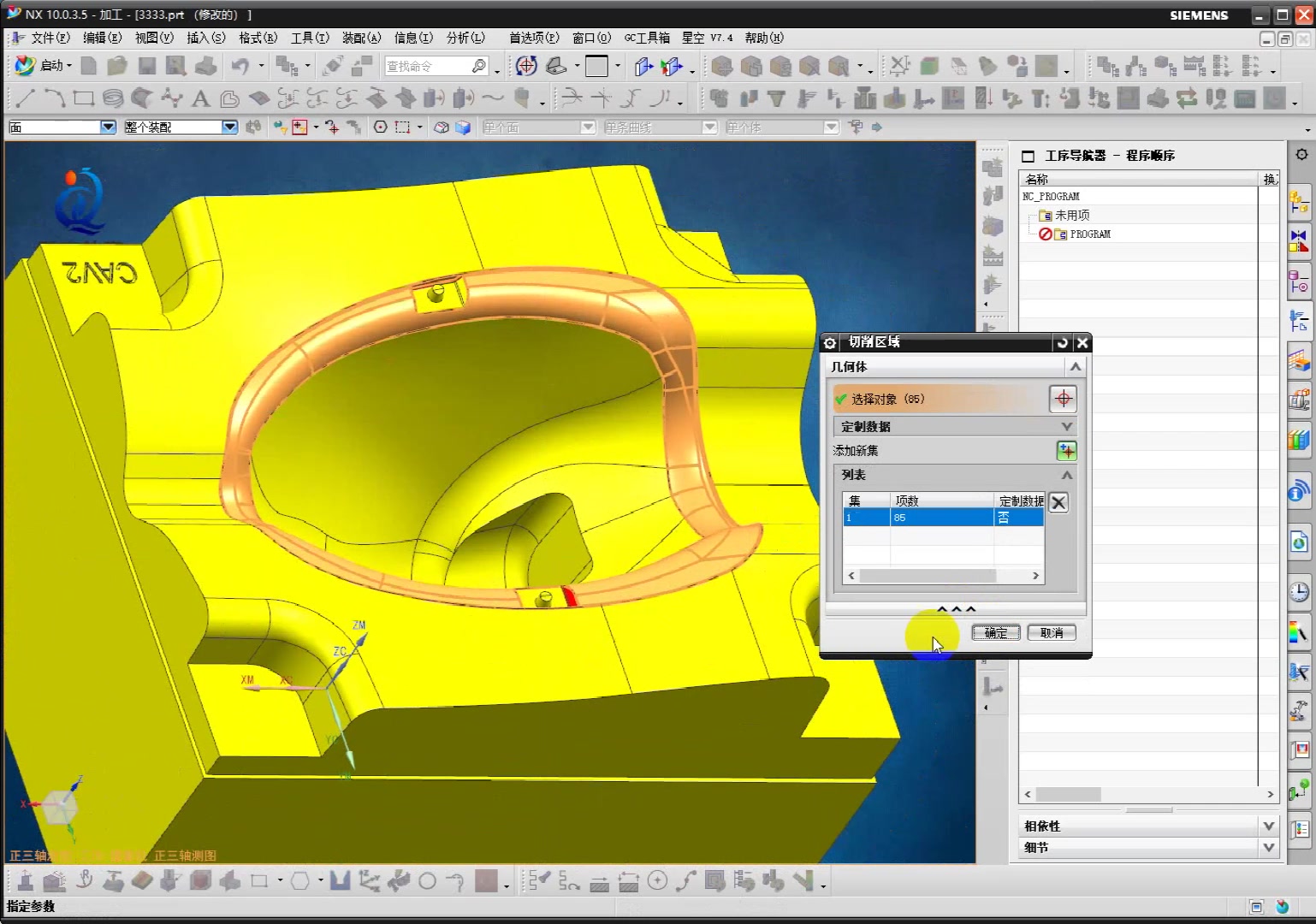Open the dialog settings gear icon
Viewport: 1316px width, 924px height.
829,342
